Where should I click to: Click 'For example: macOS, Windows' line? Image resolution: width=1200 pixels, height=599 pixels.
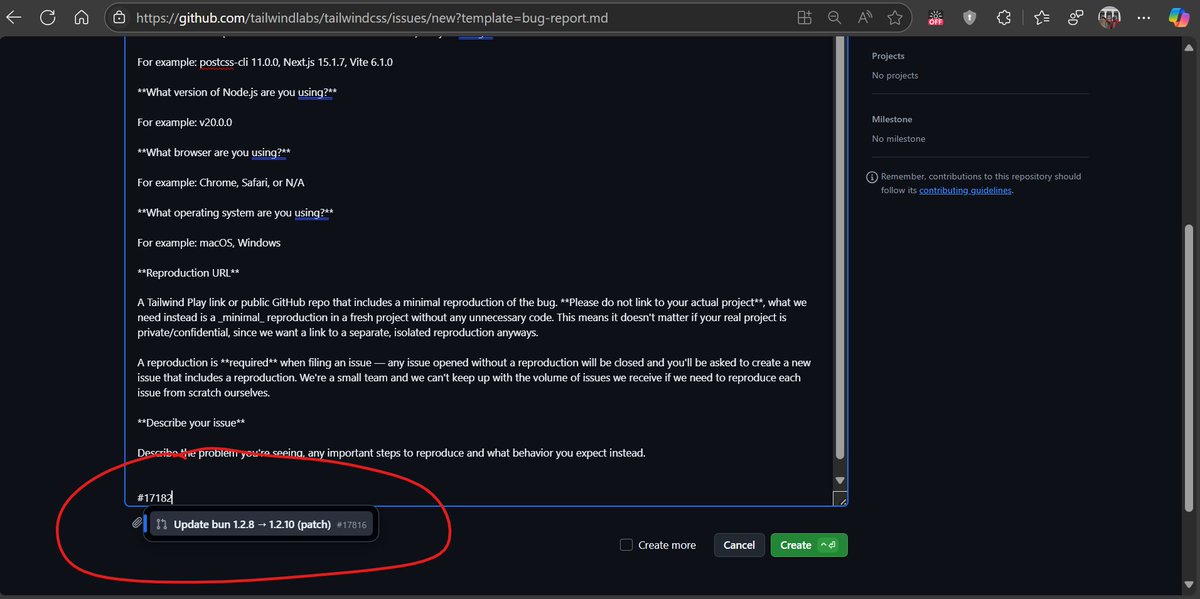[x=209, y=242]
